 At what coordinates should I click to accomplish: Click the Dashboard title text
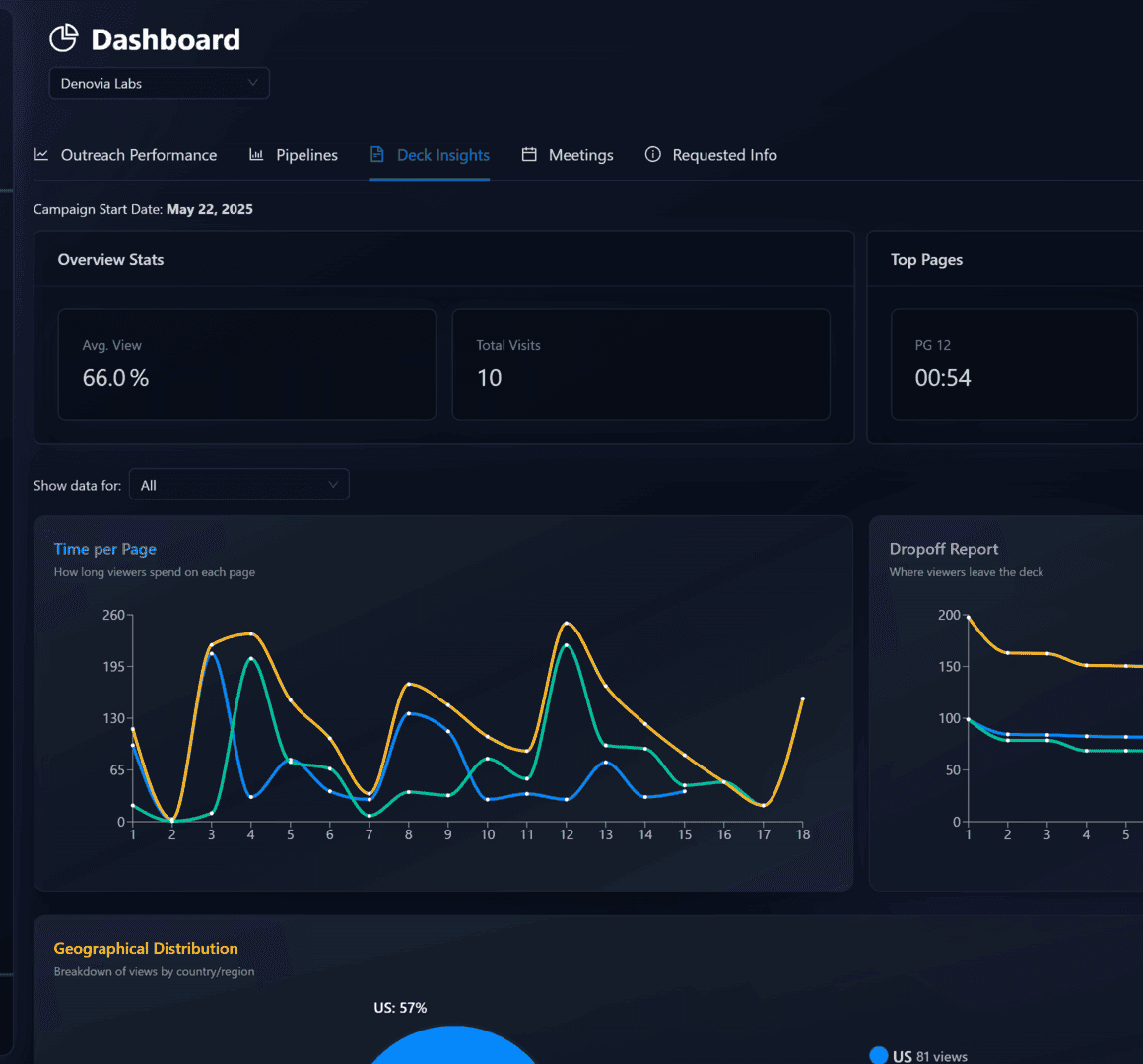[x=166, y=39]
